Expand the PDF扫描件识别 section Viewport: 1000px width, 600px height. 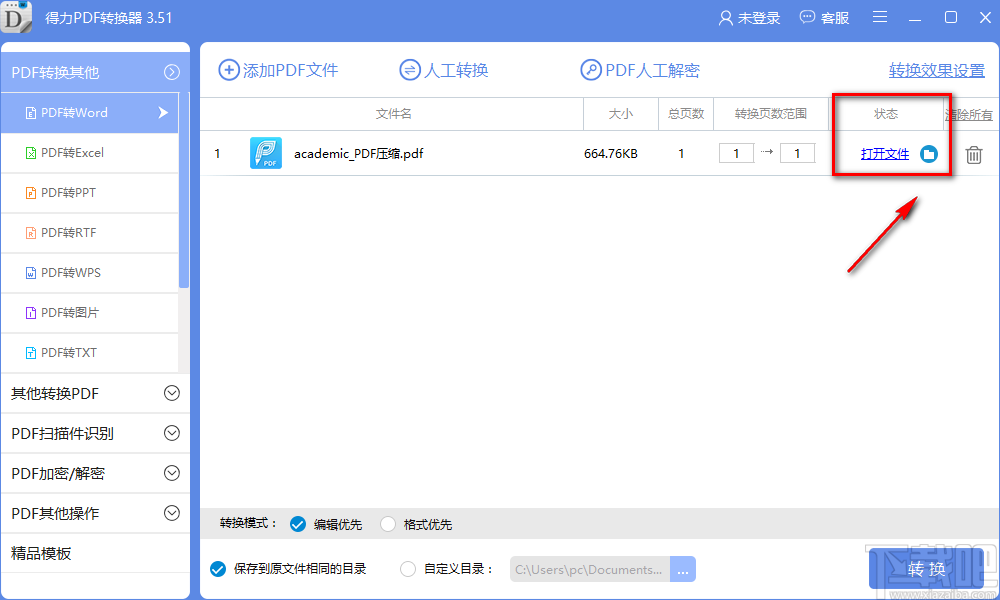95,433
